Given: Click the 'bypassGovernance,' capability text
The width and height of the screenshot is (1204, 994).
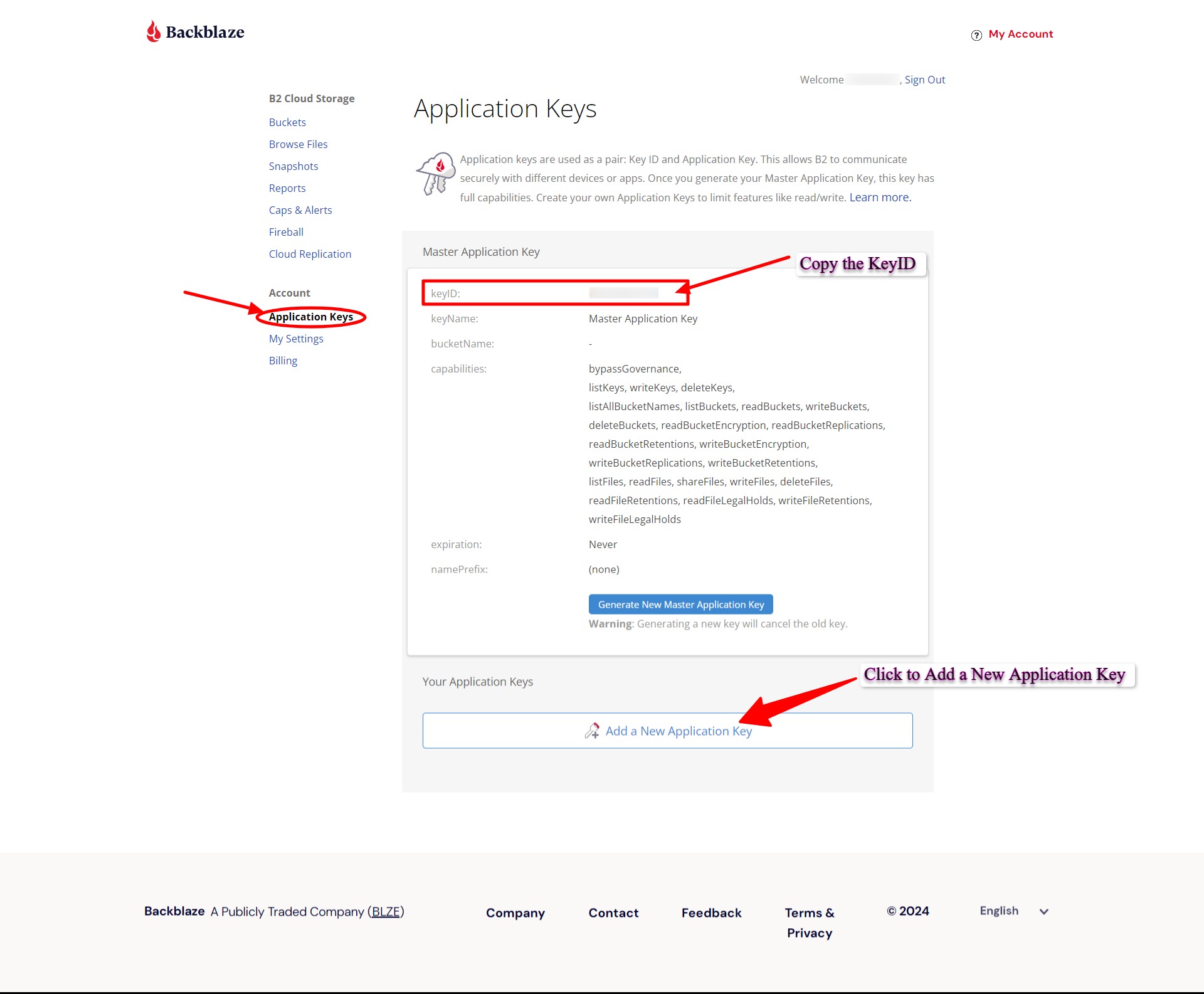Looking at the screenshot, I should (x=635, y=369).
